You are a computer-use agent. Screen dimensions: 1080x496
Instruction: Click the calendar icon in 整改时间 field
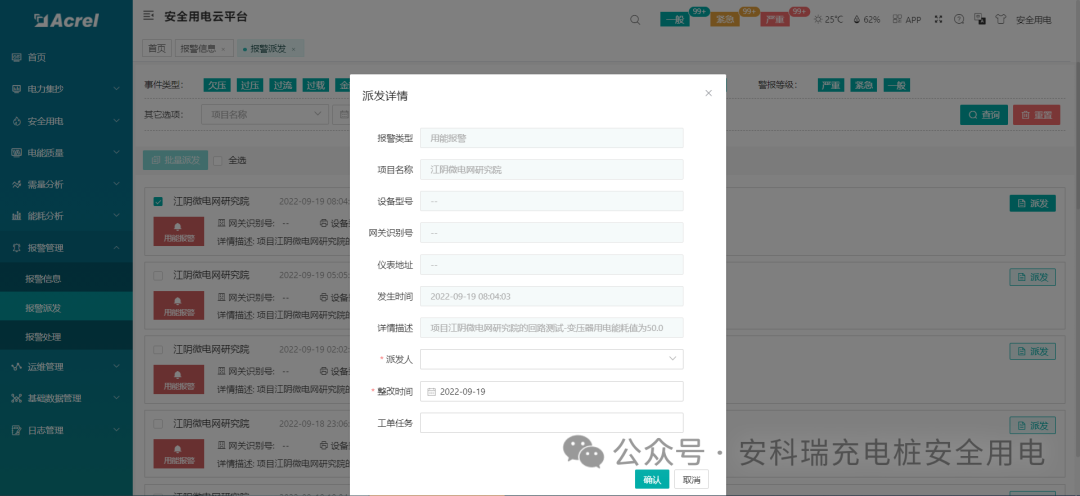[432, 391]
